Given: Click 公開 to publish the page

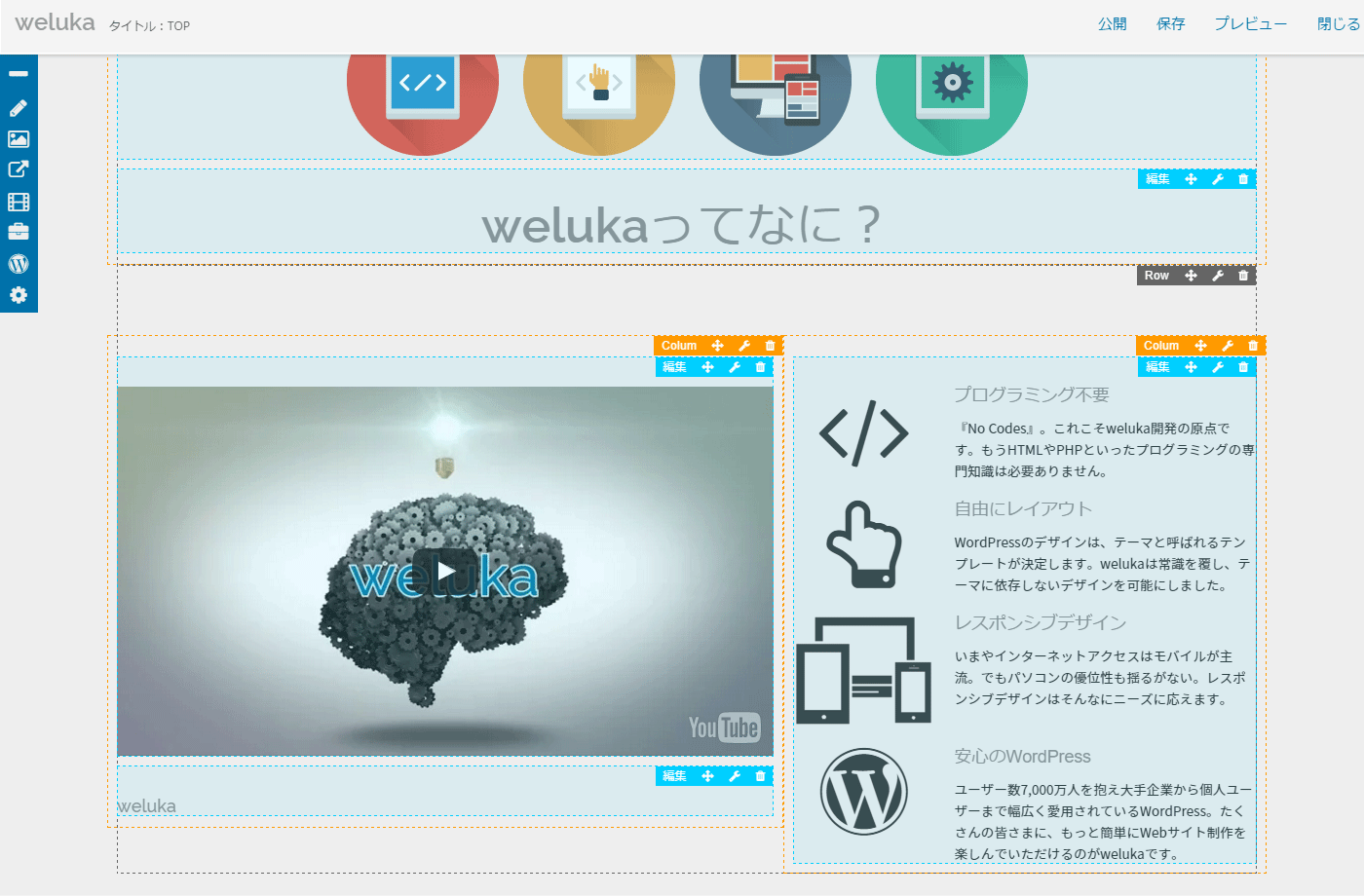Looking at the screenshot, I should coord(1112,24).
